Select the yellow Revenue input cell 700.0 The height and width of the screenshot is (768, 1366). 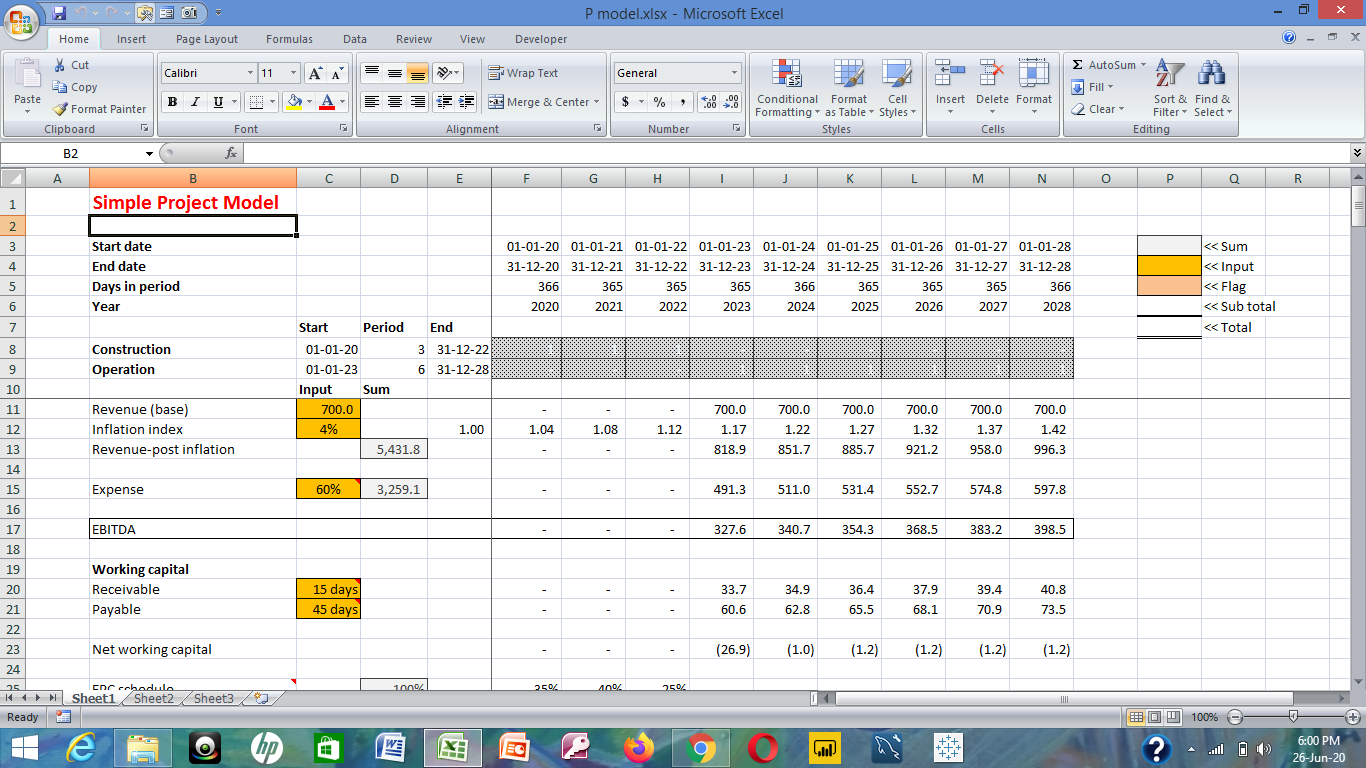[328, 409]
